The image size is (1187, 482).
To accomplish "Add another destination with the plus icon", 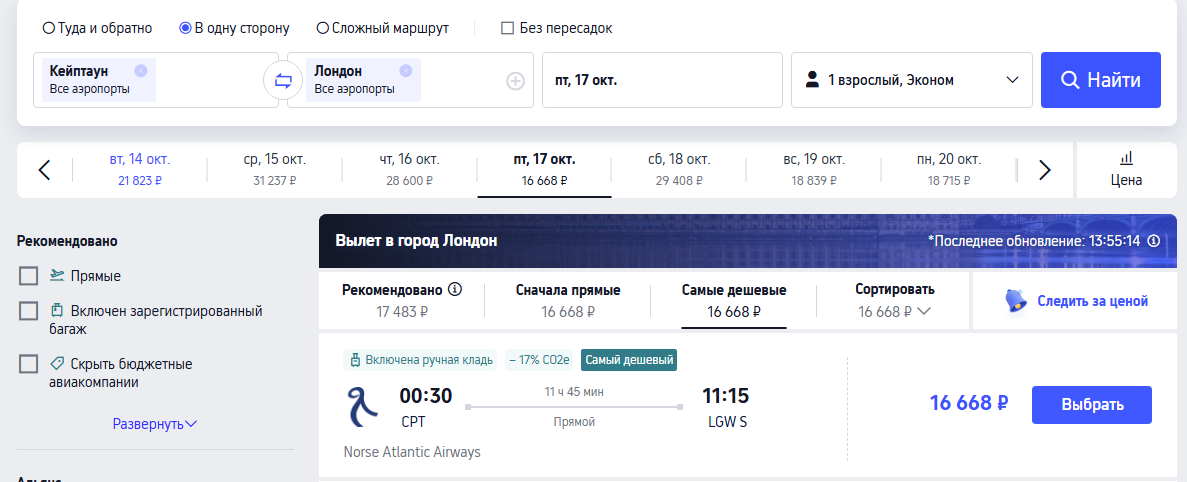I will click(515, 81).
